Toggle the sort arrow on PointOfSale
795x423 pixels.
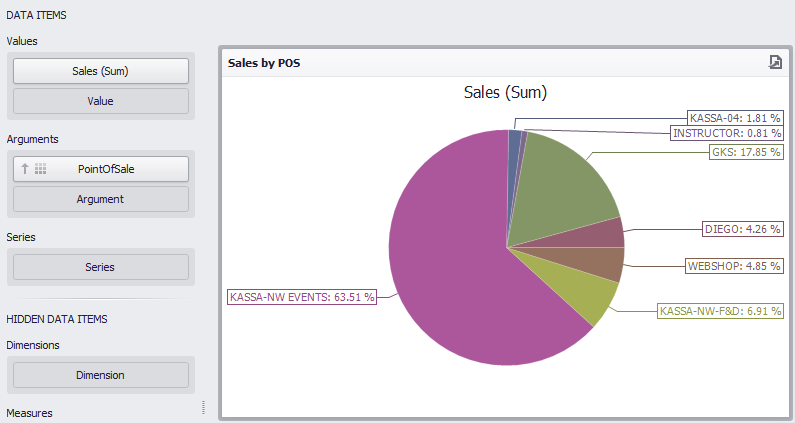coord(25,169)
